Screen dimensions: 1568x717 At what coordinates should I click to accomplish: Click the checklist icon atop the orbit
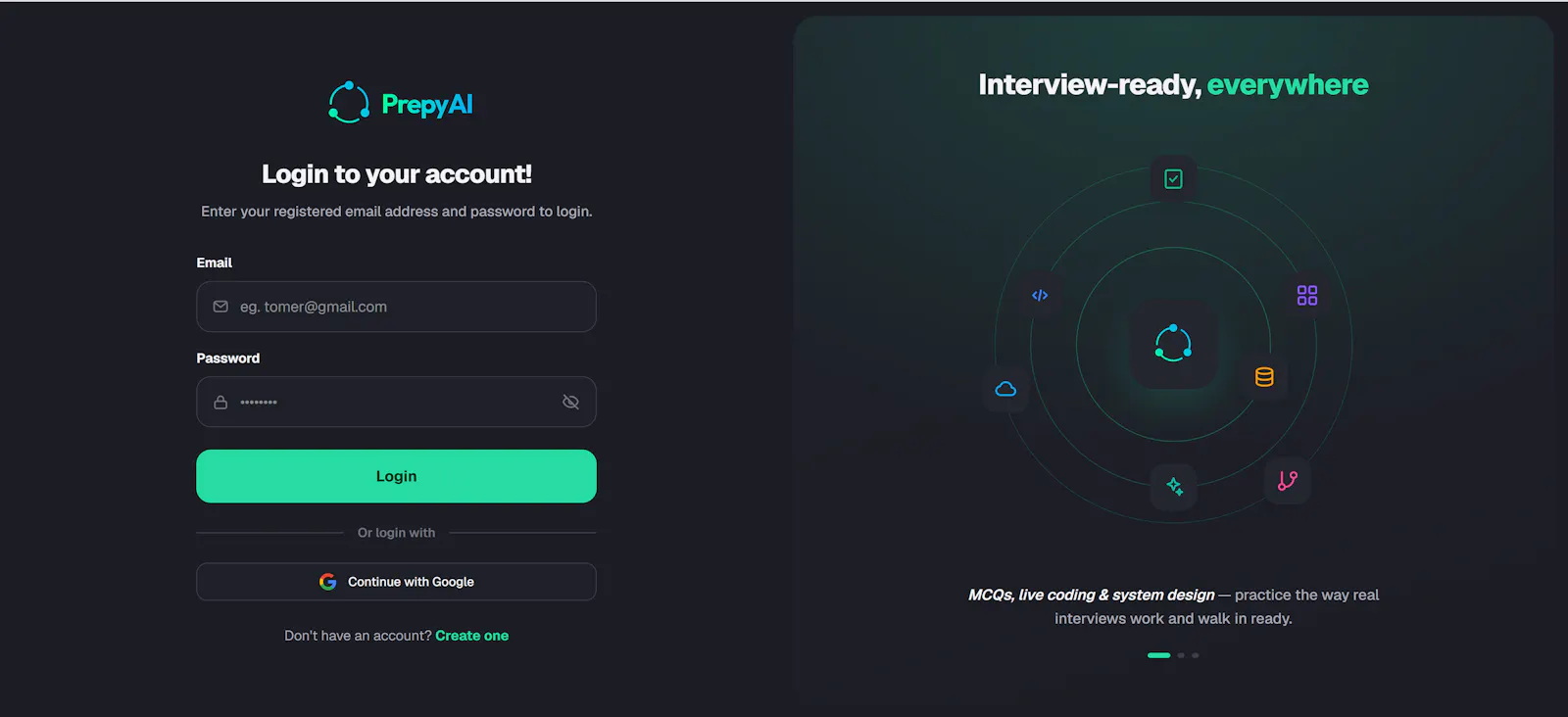click(1173, 179)
